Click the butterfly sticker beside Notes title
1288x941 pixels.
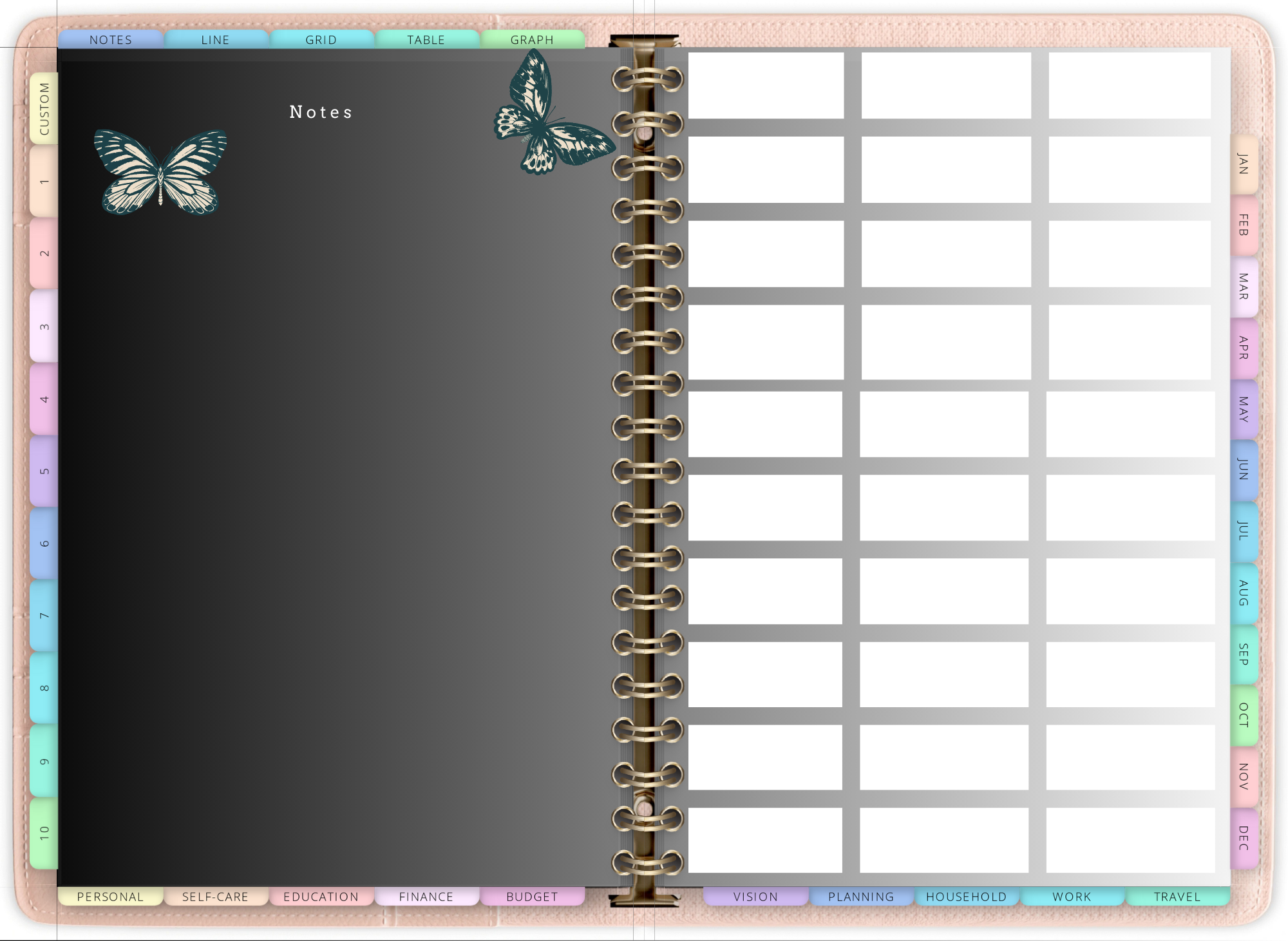(160, 171)
